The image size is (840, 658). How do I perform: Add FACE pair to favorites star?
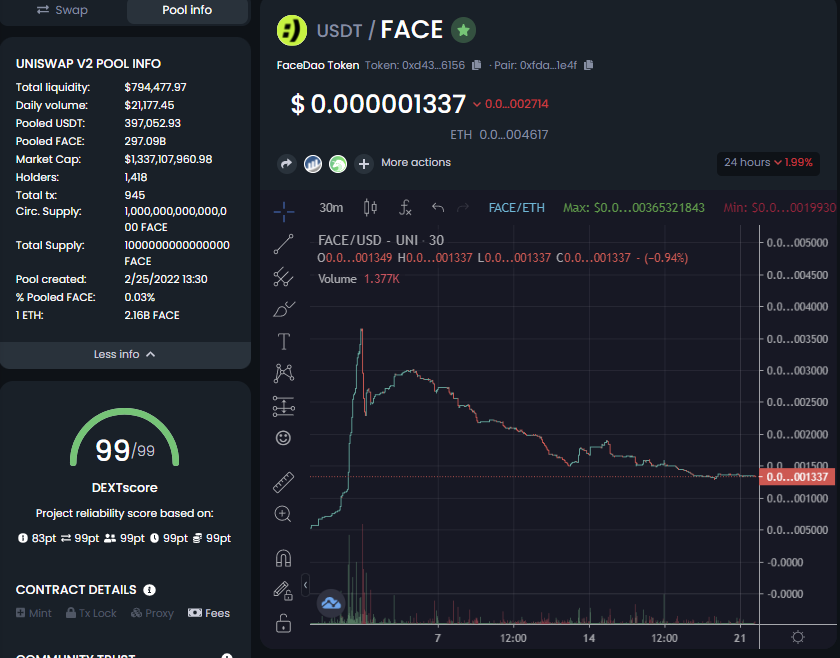(x=463, y=30)
